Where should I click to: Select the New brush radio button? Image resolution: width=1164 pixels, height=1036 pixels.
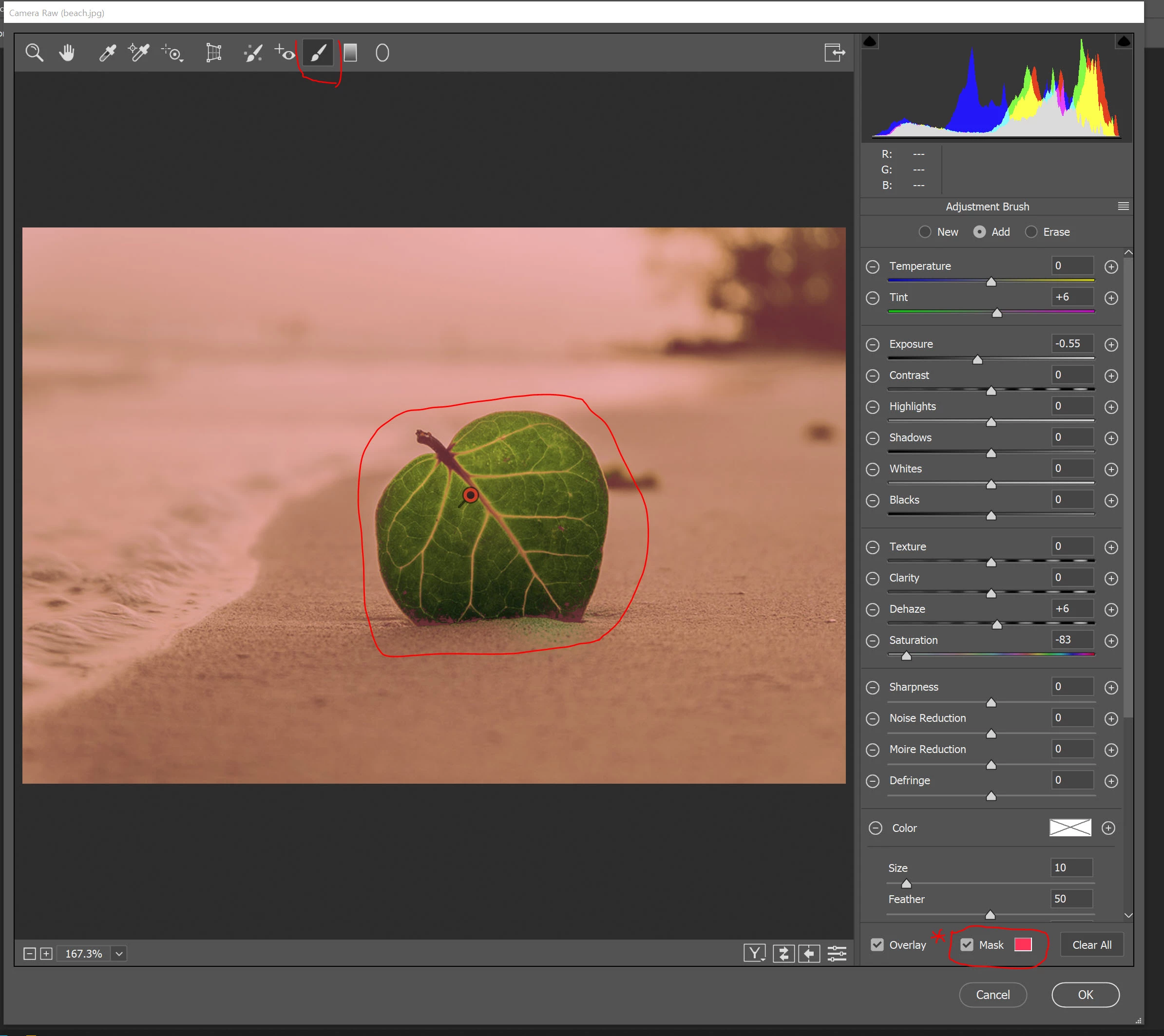[x=925, y=232]
